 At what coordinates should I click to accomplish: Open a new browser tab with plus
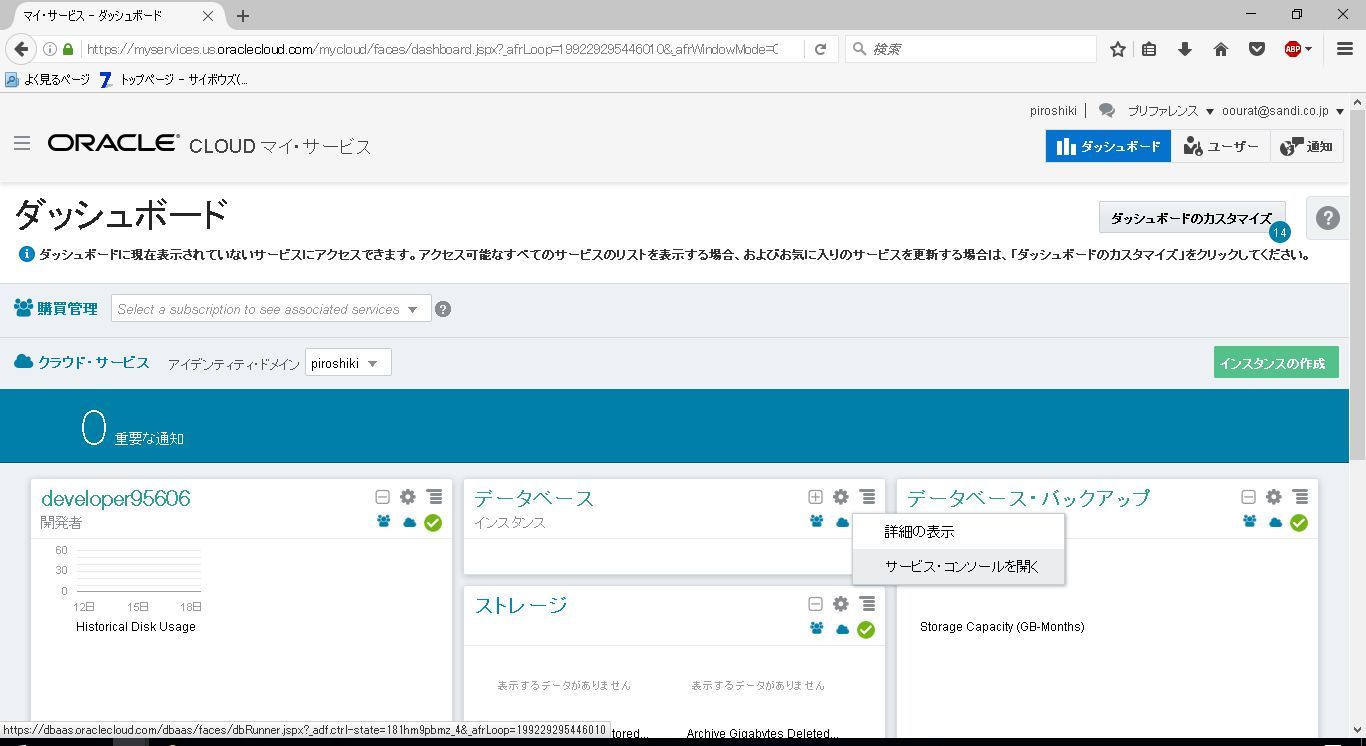point(243,16)
